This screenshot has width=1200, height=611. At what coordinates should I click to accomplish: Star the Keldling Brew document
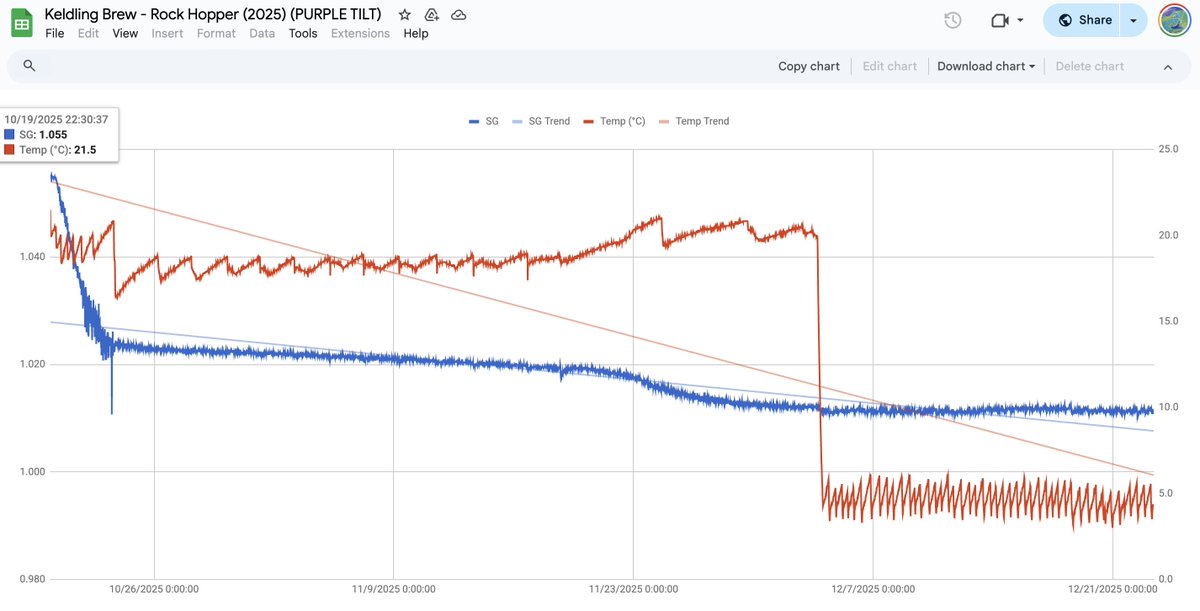(x=404, y=15)
